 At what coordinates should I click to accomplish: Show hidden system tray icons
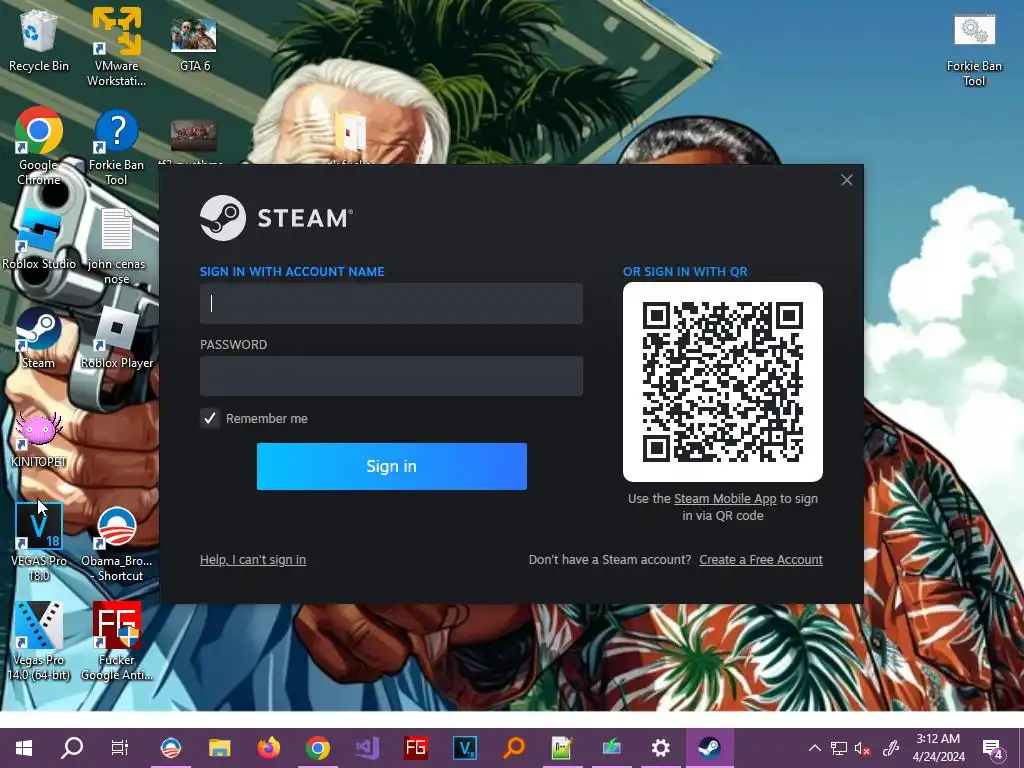tap(814, 748)
